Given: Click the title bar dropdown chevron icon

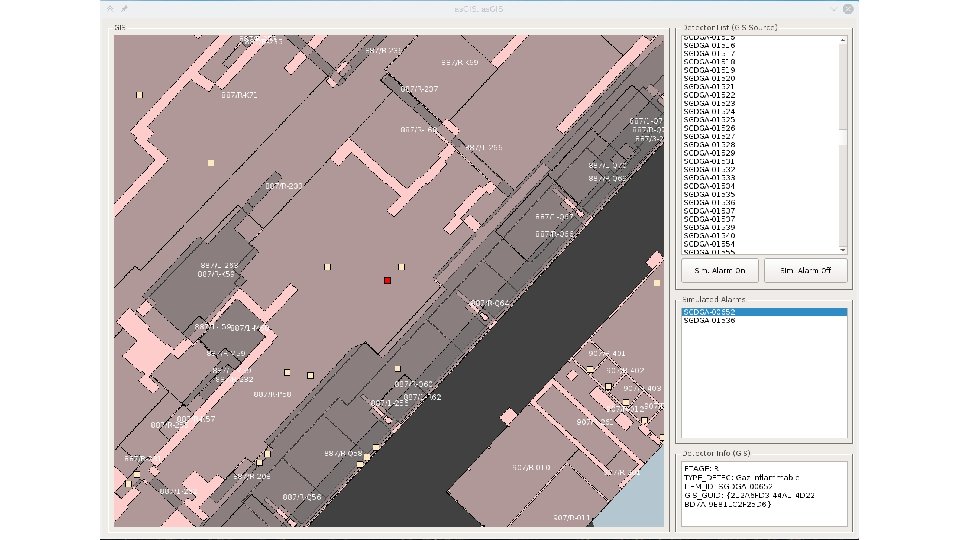Looking at the screenshot, I should pos(832,8).
